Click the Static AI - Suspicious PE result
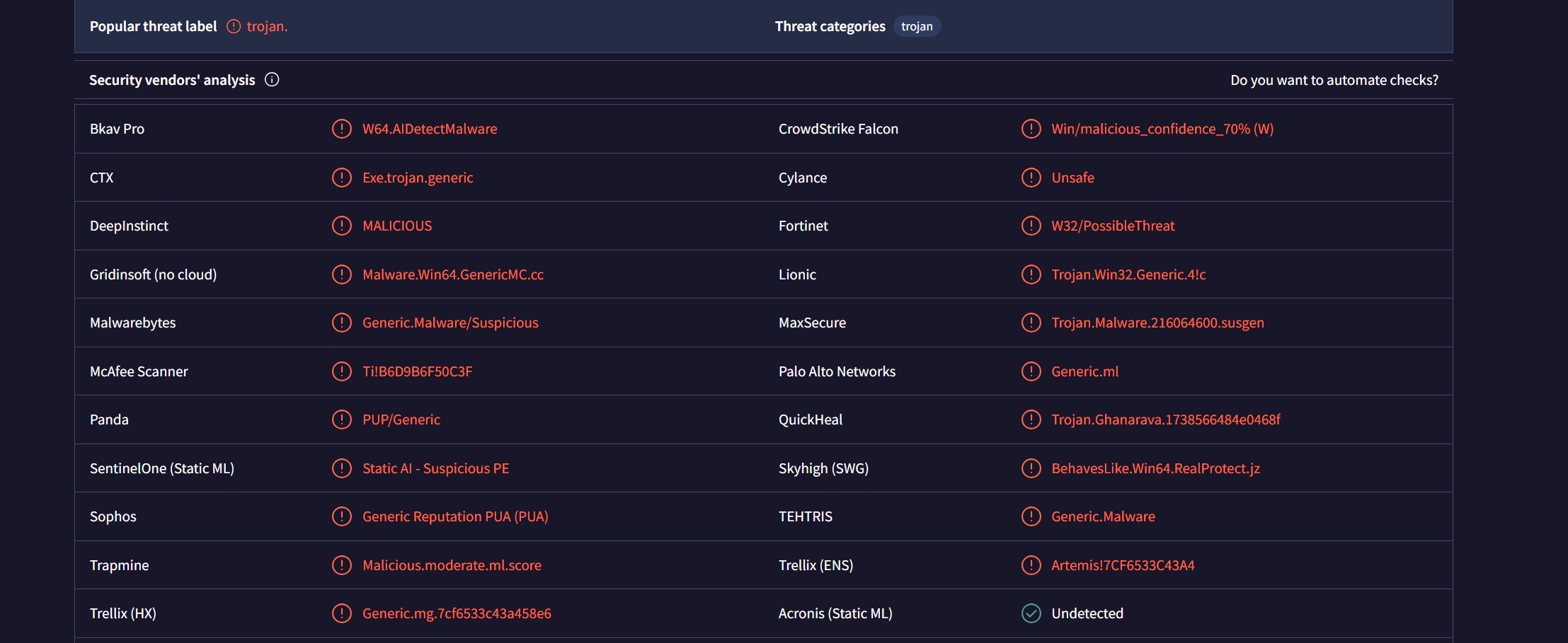This screenshot has height=643, width=1568. [435, 468]
